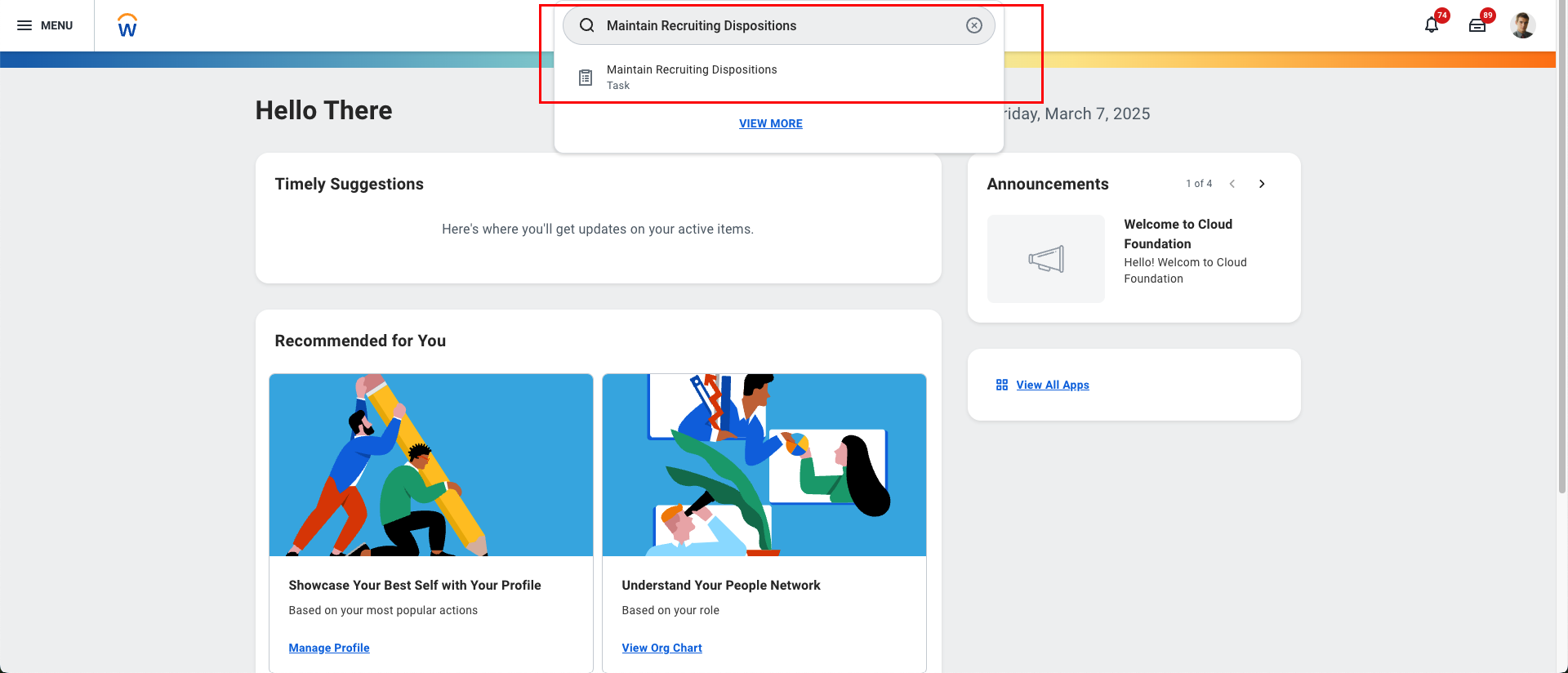This screenshot has width=1568, height=673.
Task: Click the task clipboard icon in results
Action: 586,78
